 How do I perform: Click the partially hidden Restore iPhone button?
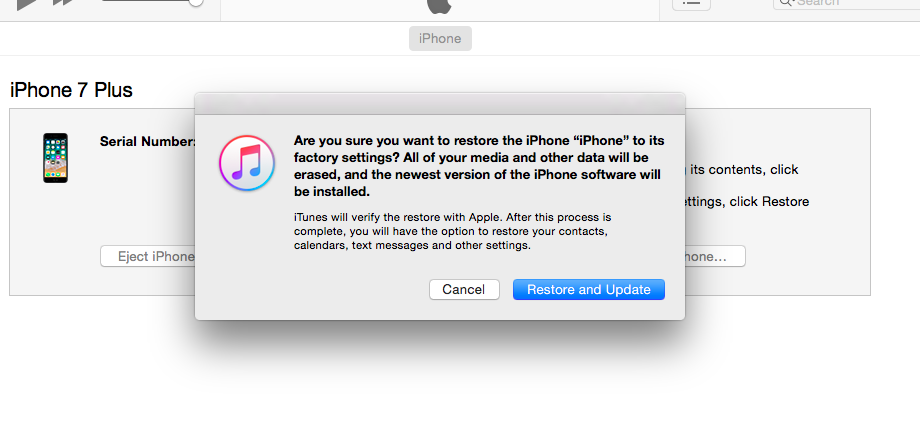click(714, 257)
